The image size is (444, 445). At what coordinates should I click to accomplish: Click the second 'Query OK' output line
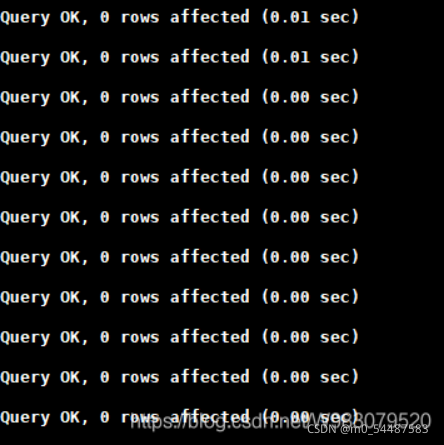click(179, 57)
